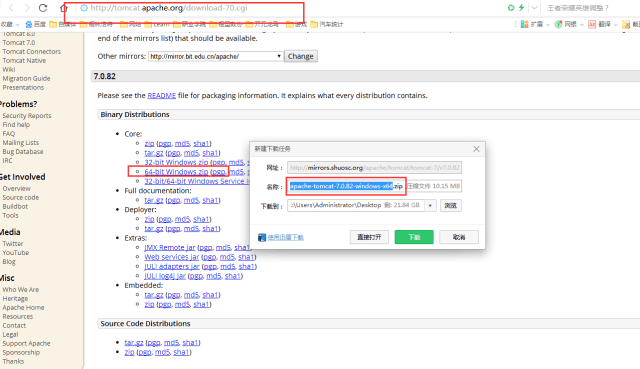The height and width of the screenshot is (369, 640).
Task: Close the 新建下载任务 download dialog
Action: click(476, 149)
